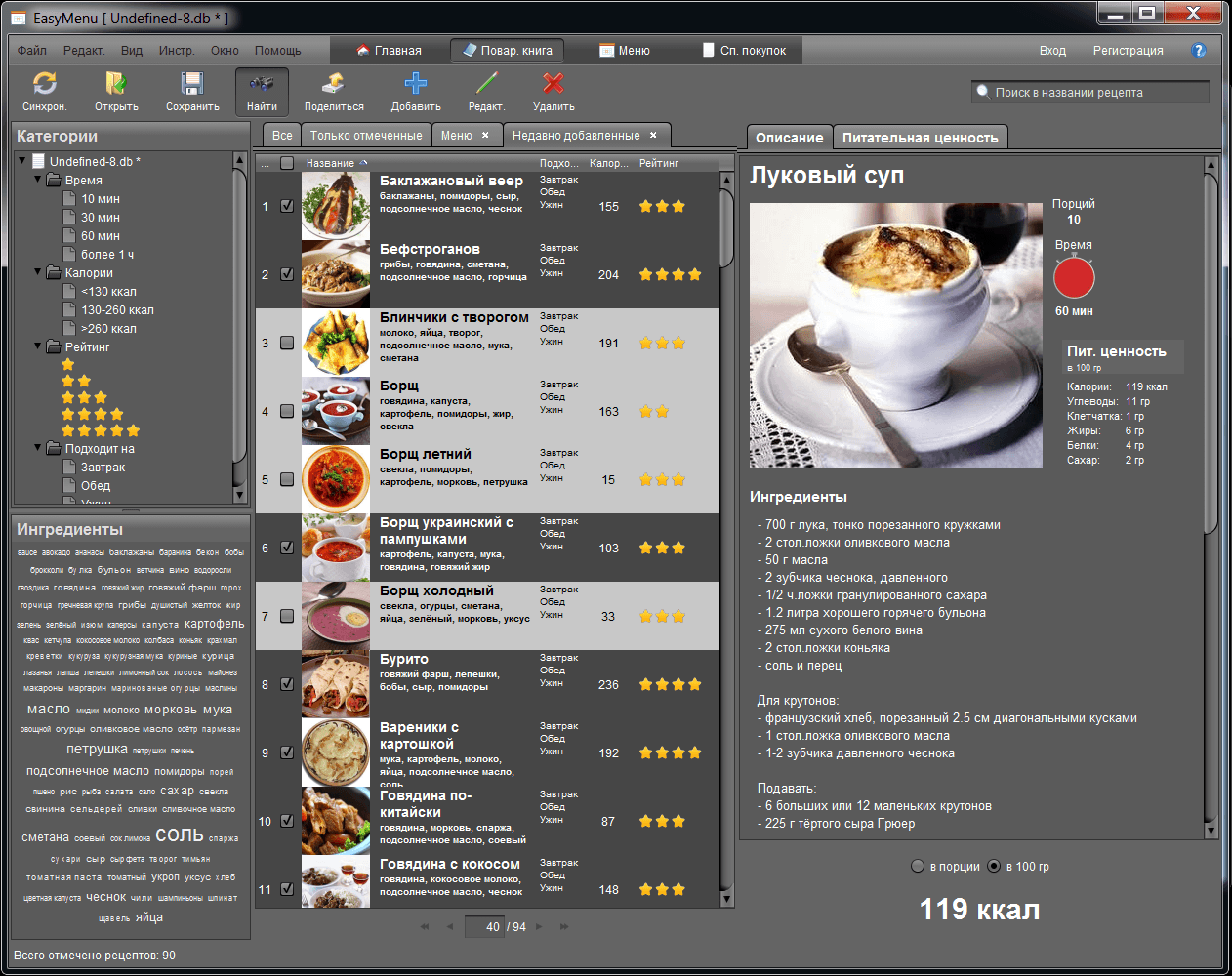The image size is (1232, 976).
Task: Toggle the header select-all checkbox
Action: click(x=287, y=163)
